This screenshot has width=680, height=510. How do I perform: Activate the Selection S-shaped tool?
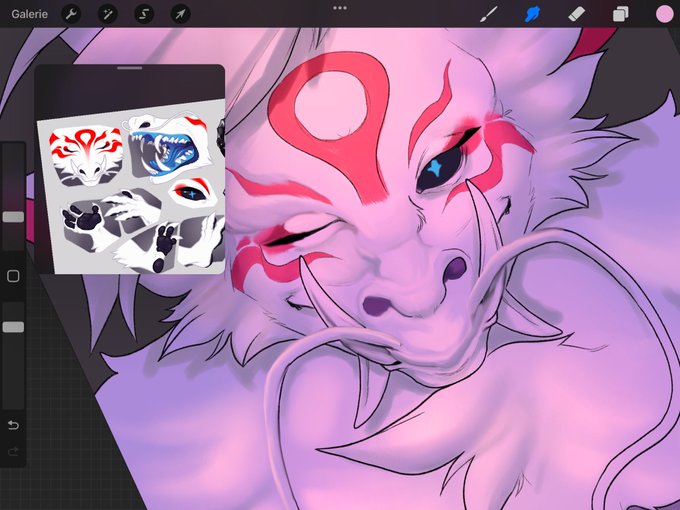tap(144, 14)
